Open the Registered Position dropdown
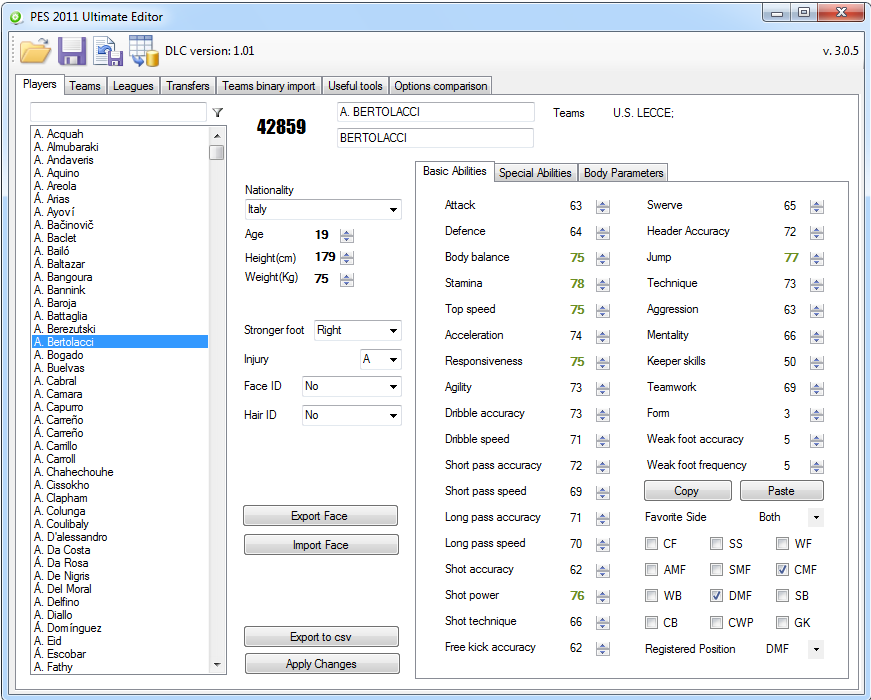Image resolution: width=871 pixels, height=700 pixels. [x=815, y=649]
